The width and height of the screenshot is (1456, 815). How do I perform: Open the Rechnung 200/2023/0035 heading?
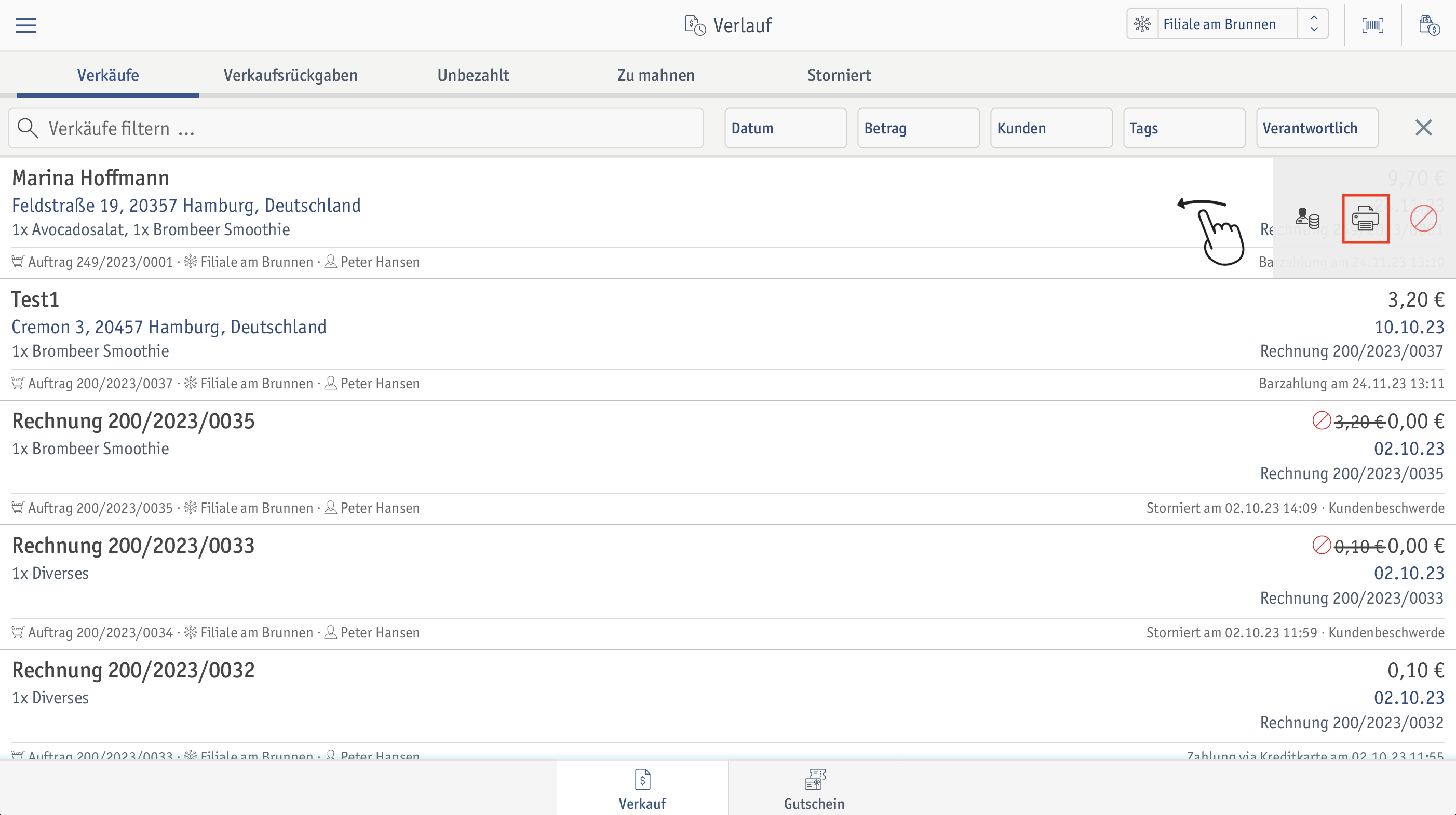[133, 421]
